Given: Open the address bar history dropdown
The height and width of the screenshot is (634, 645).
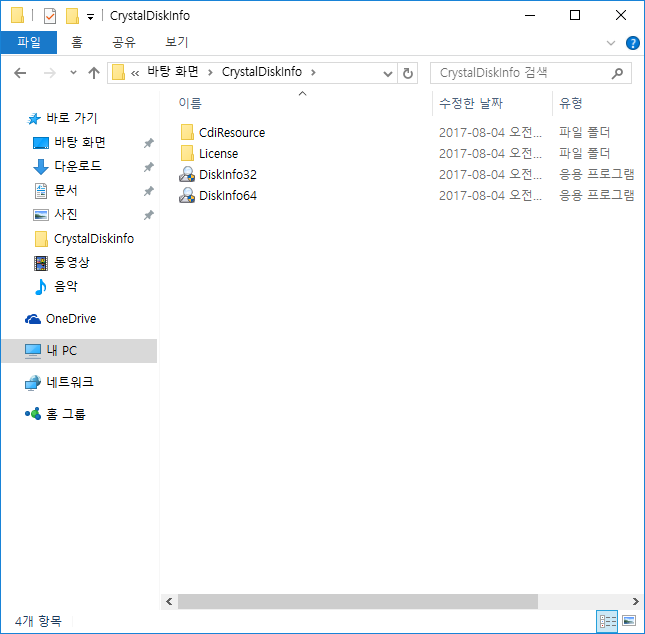Looking at the screenshot, I should 387,74.
